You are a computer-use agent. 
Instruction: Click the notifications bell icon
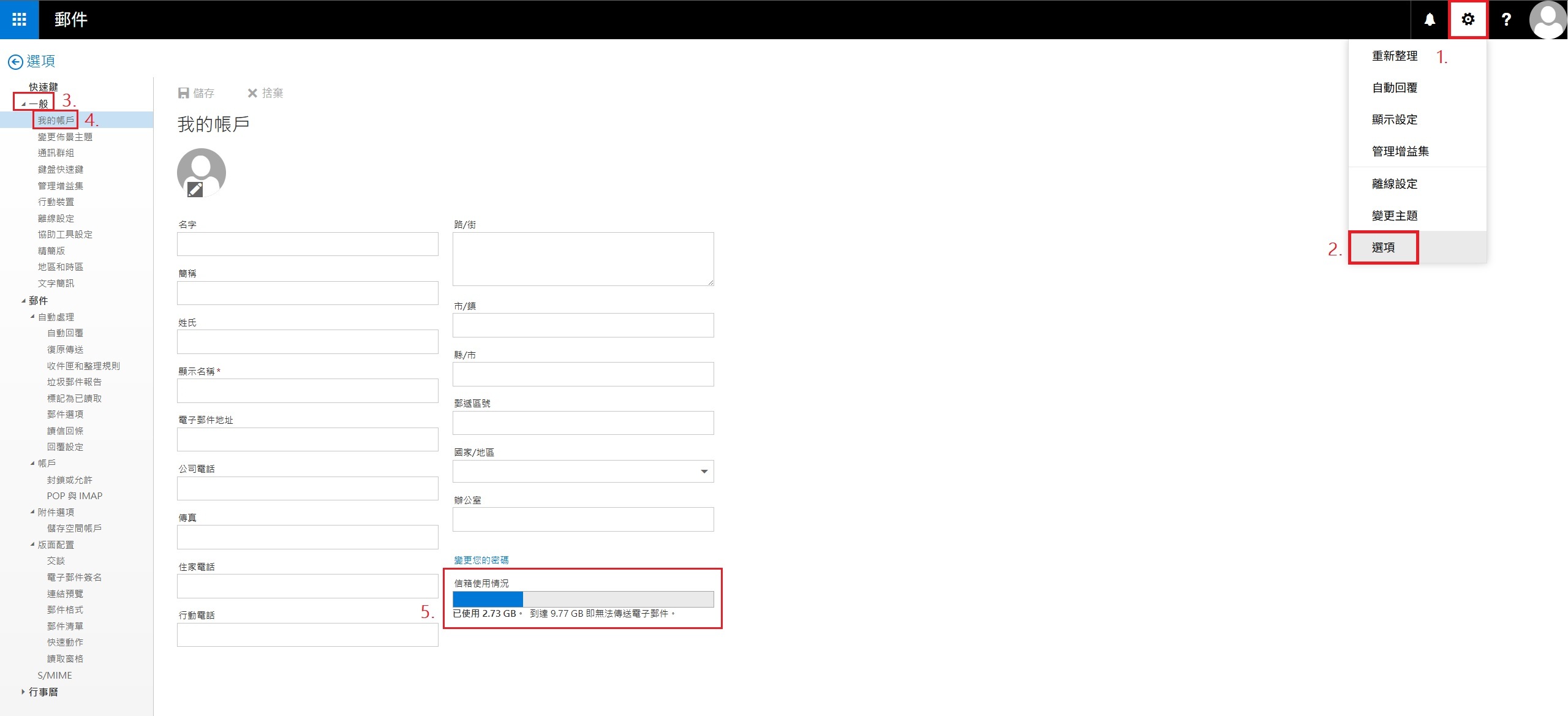(x=1430, y=20)
